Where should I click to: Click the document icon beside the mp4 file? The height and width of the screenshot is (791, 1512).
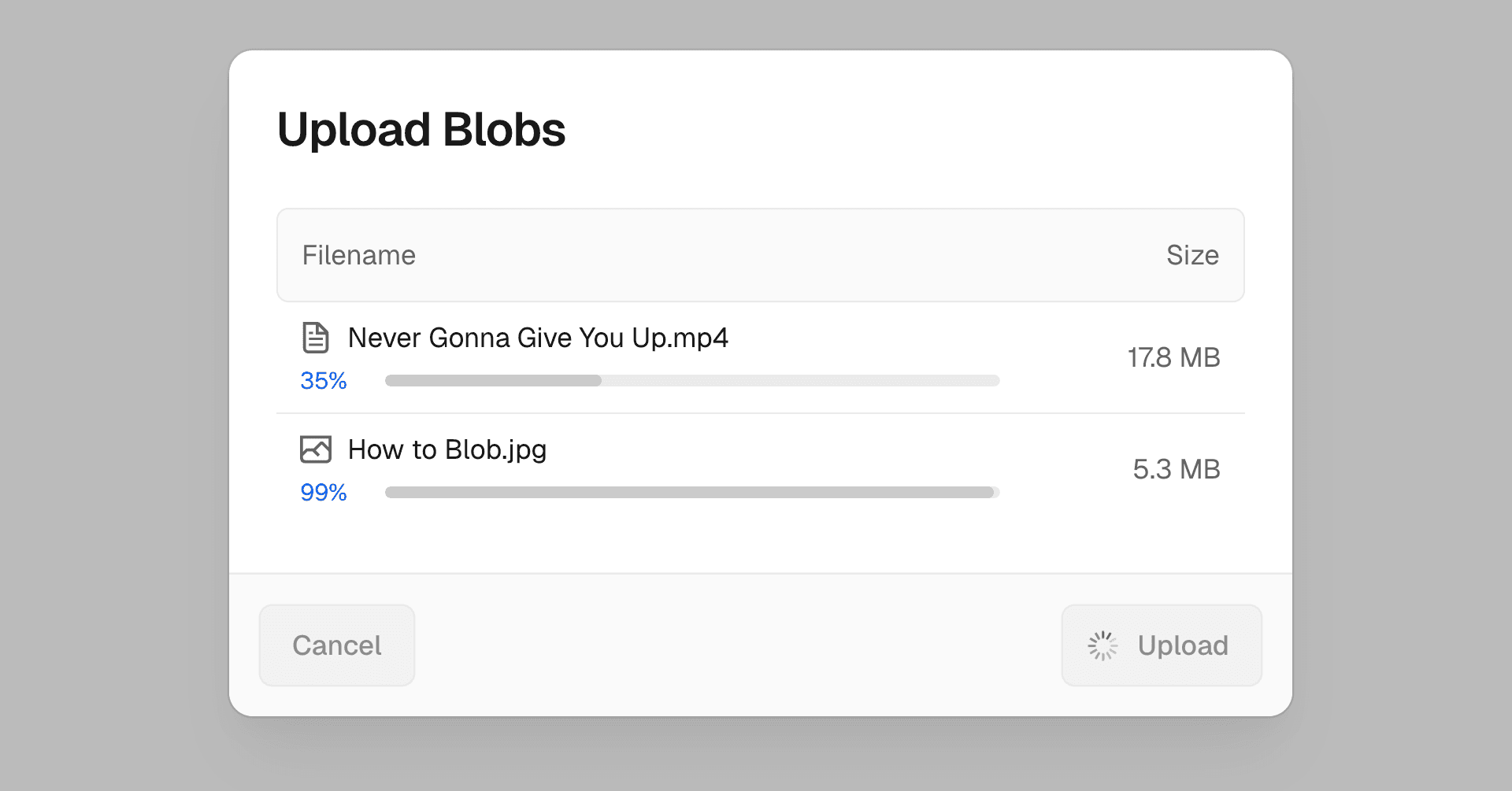click(x=316, y=338)
